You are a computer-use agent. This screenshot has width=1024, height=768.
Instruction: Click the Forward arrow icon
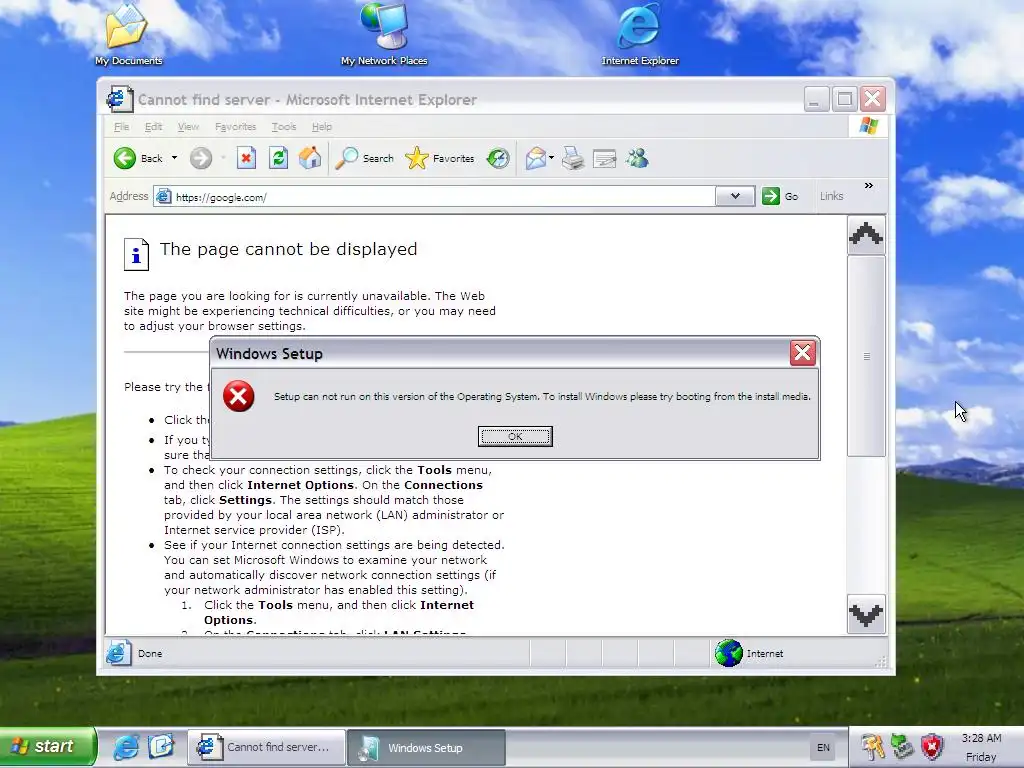pos(201,158)
